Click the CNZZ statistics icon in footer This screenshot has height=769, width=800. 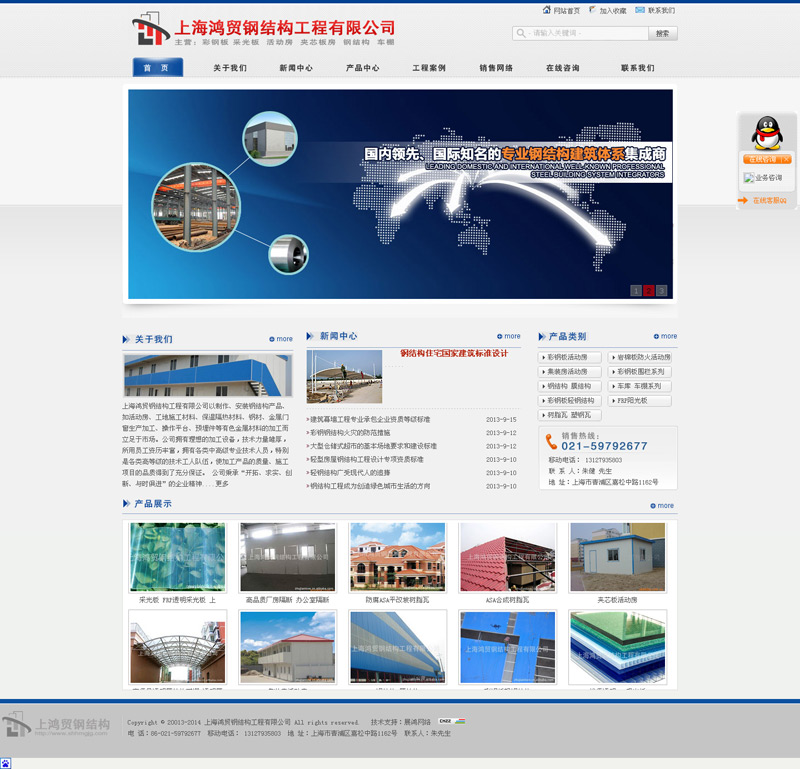tap(452, 721)
